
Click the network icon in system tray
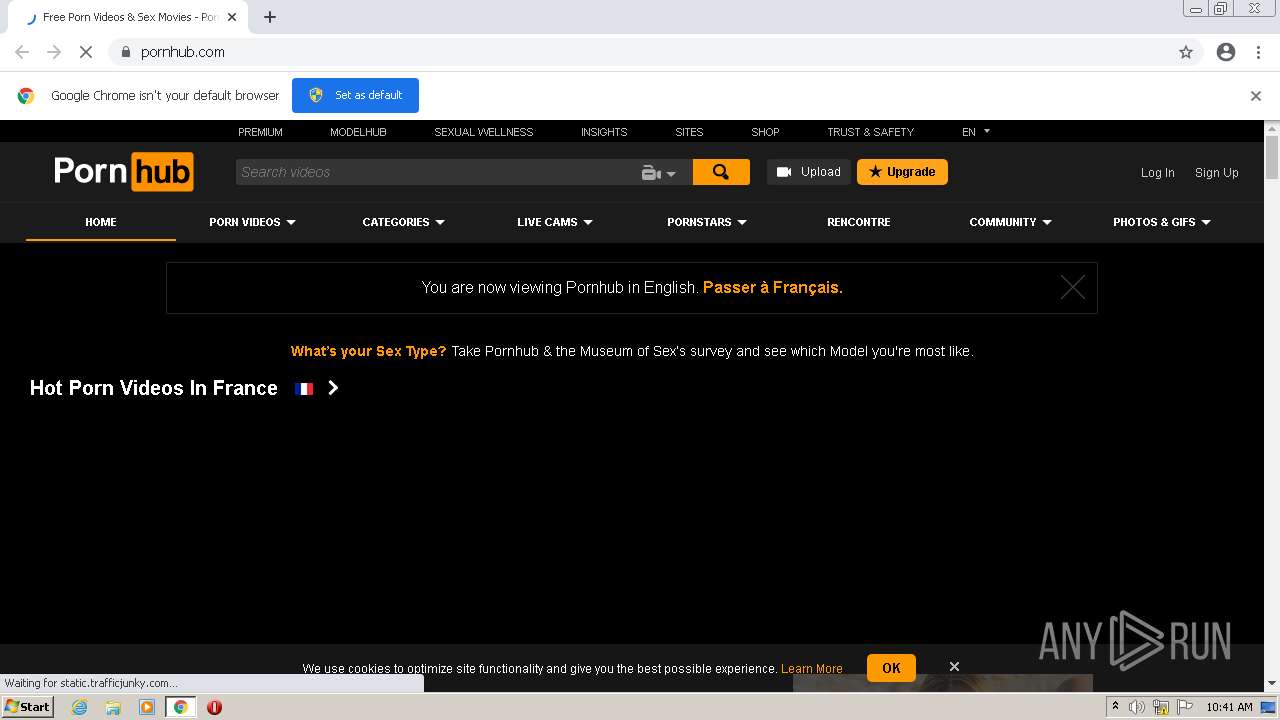click(x=1161, y=707)
